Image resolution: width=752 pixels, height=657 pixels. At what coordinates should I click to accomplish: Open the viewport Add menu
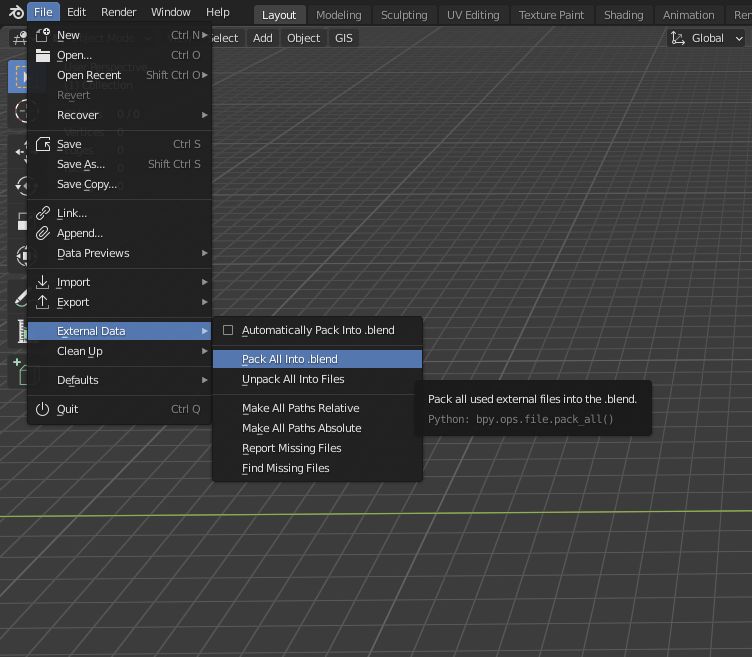click(x=263, y=38)
